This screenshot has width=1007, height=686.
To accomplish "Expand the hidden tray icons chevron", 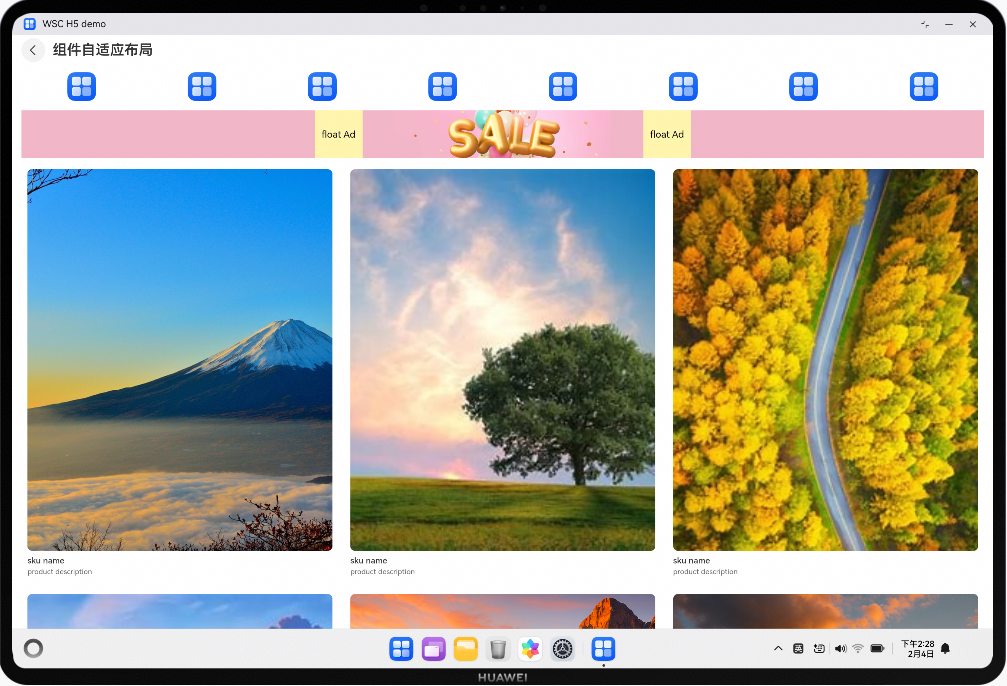I will coord(778,649).
